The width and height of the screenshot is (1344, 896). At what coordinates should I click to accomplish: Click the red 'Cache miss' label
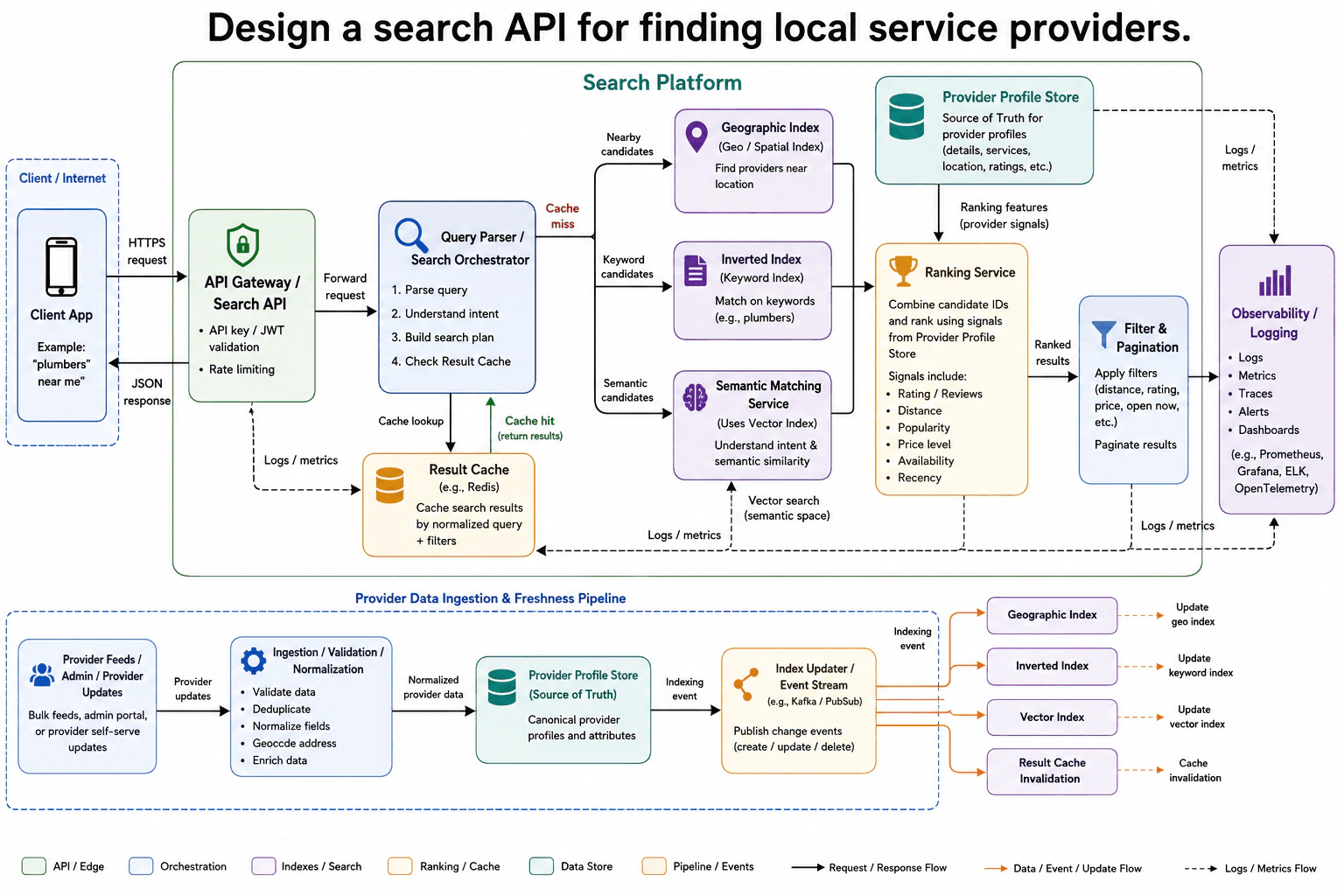point(563,216)
